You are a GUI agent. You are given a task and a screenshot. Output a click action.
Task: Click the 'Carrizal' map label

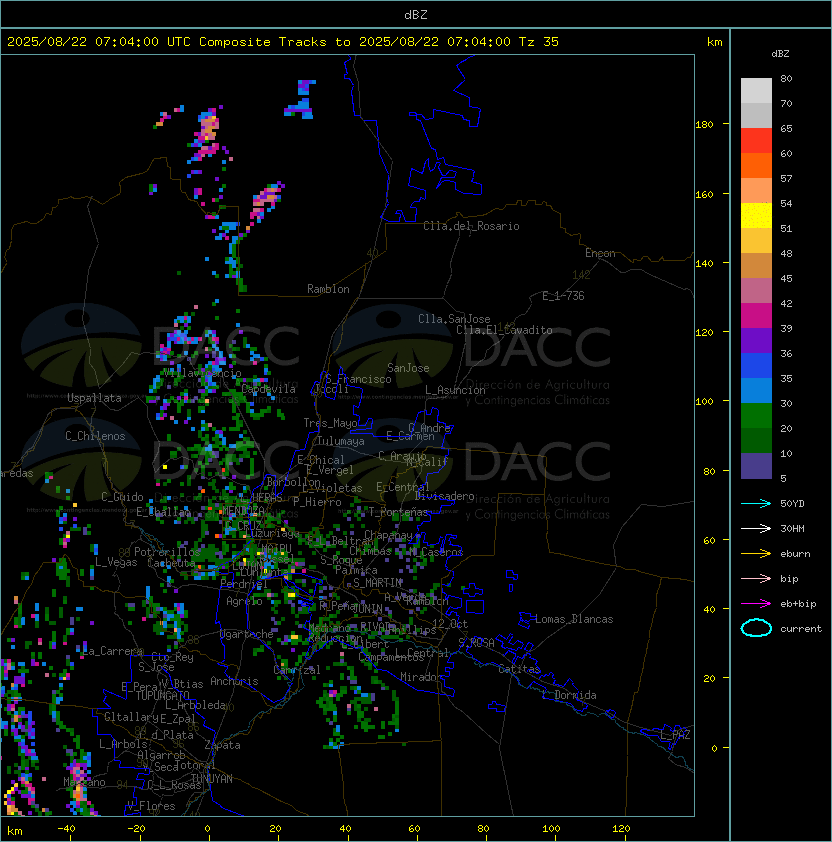pos(297,670)
